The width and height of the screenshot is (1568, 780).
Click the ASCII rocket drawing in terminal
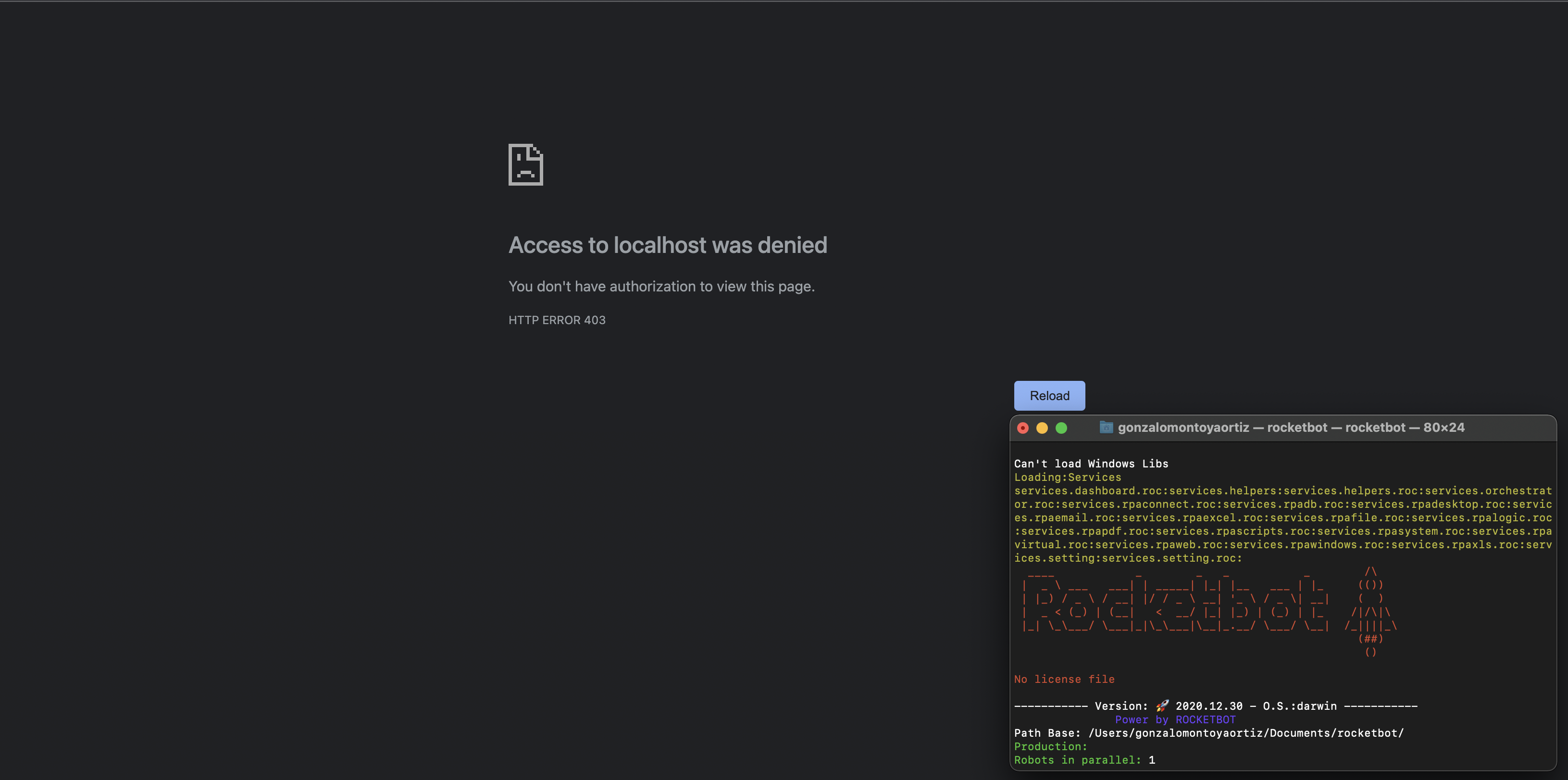pos(1370,611)
